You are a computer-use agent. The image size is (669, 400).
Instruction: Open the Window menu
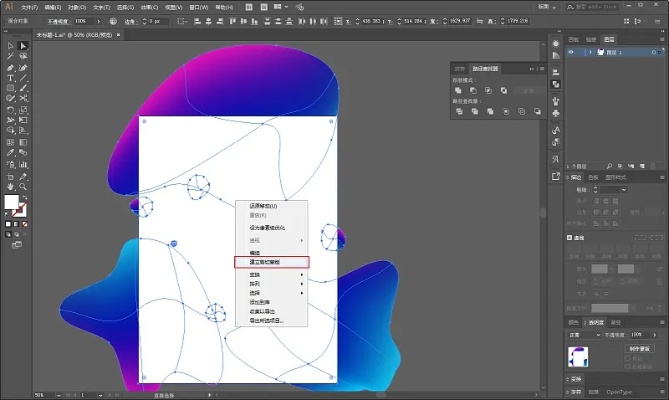pyautogui.click(x=198, y=7)
